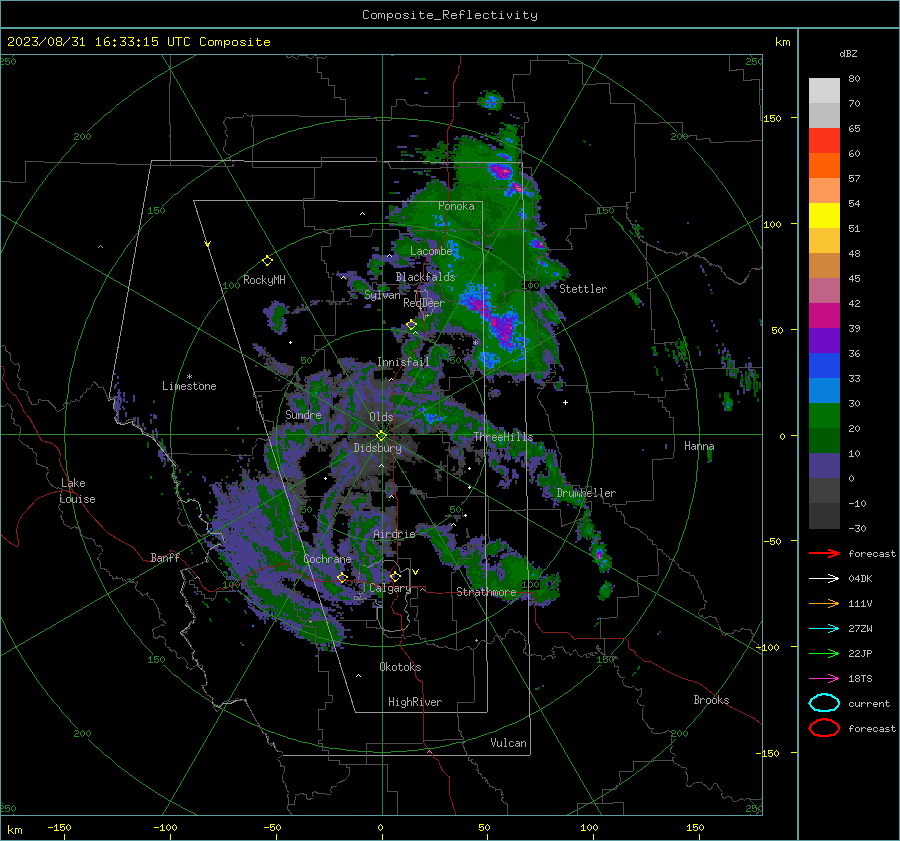900x841 pixels.
Task: Click the cyan 'current' ellipse symbol
Action: (824, 703)
